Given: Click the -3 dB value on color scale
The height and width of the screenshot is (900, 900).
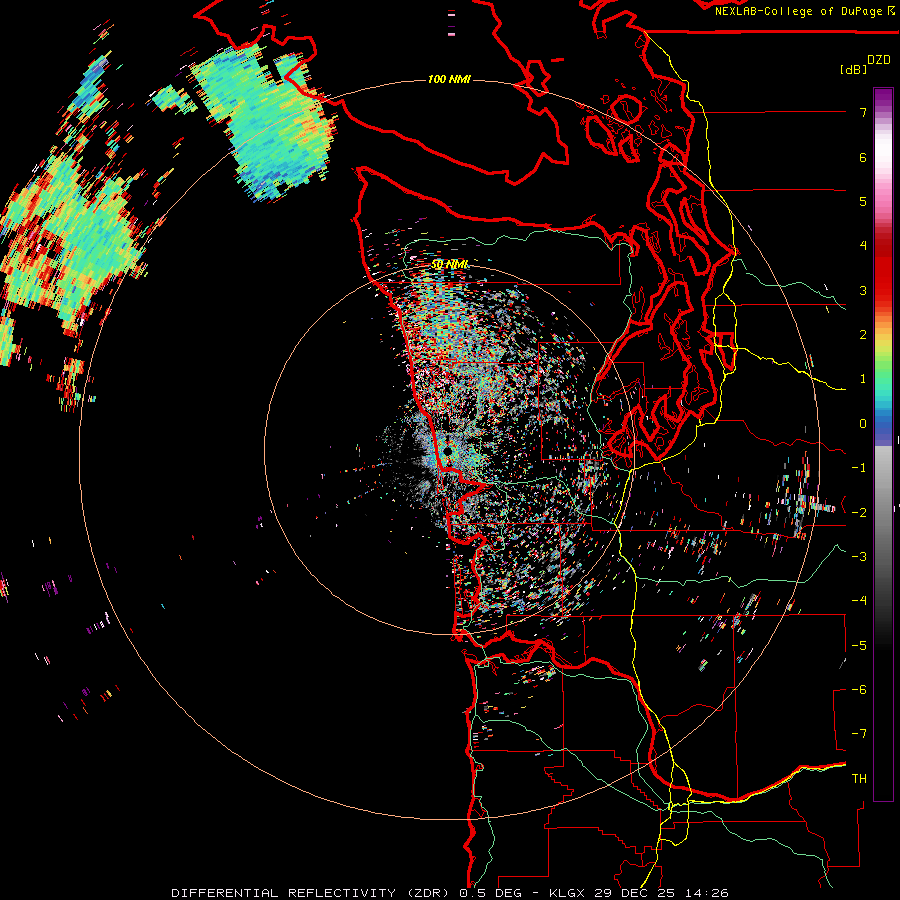Looking at the screenshot, I should point(859,557).
